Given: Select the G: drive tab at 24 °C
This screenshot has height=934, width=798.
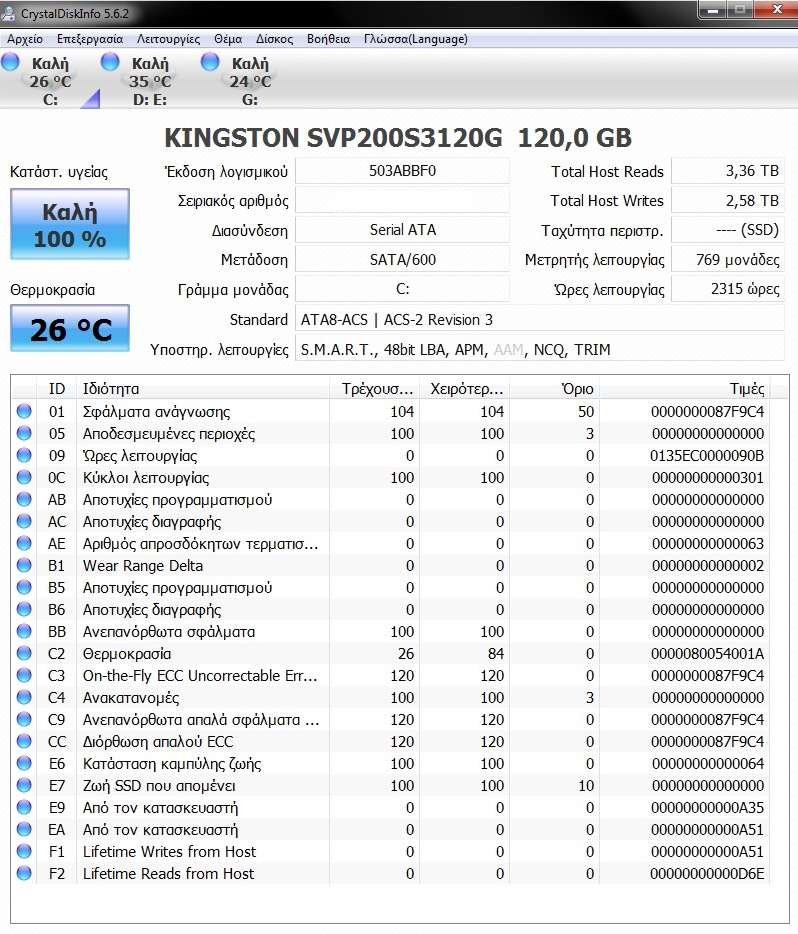Looking at the screenshot, I should point(250,81).
